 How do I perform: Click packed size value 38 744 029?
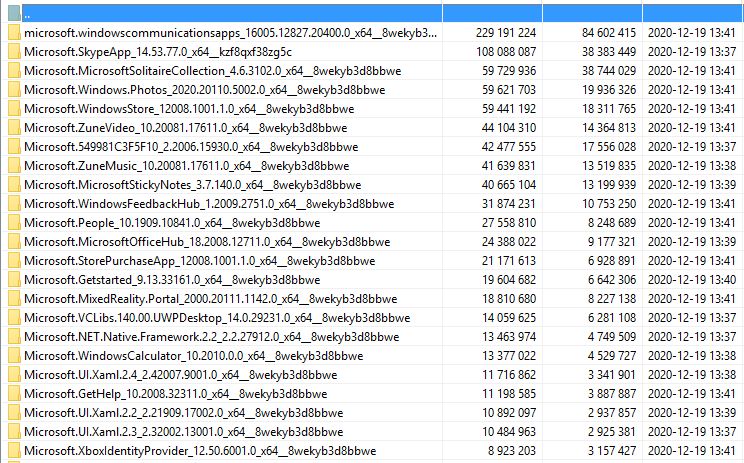point(609,71)
